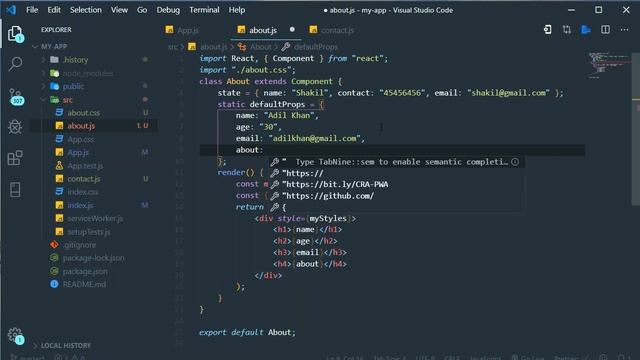
Task: Click the VS Code logo icon
Action: point(11,10)
